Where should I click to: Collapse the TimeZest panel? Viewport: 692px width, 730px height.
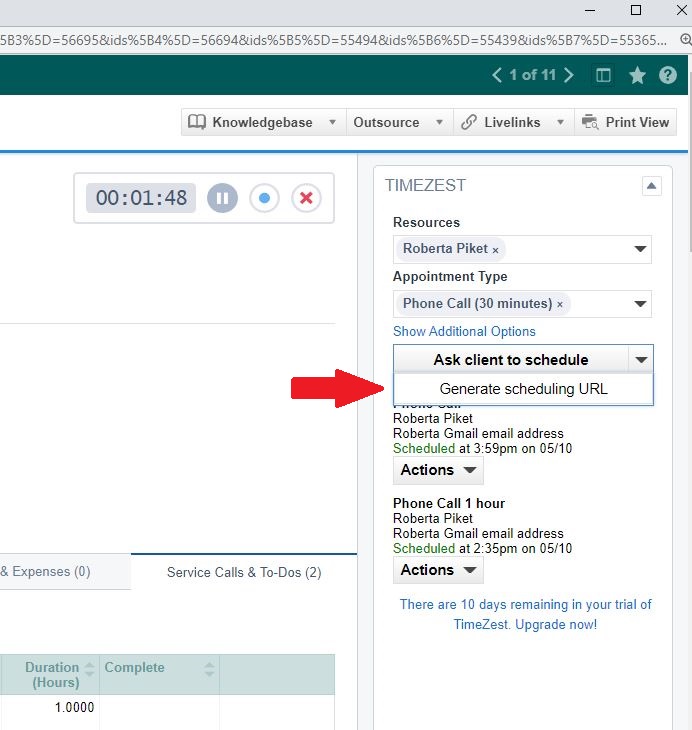coord(651,185)
